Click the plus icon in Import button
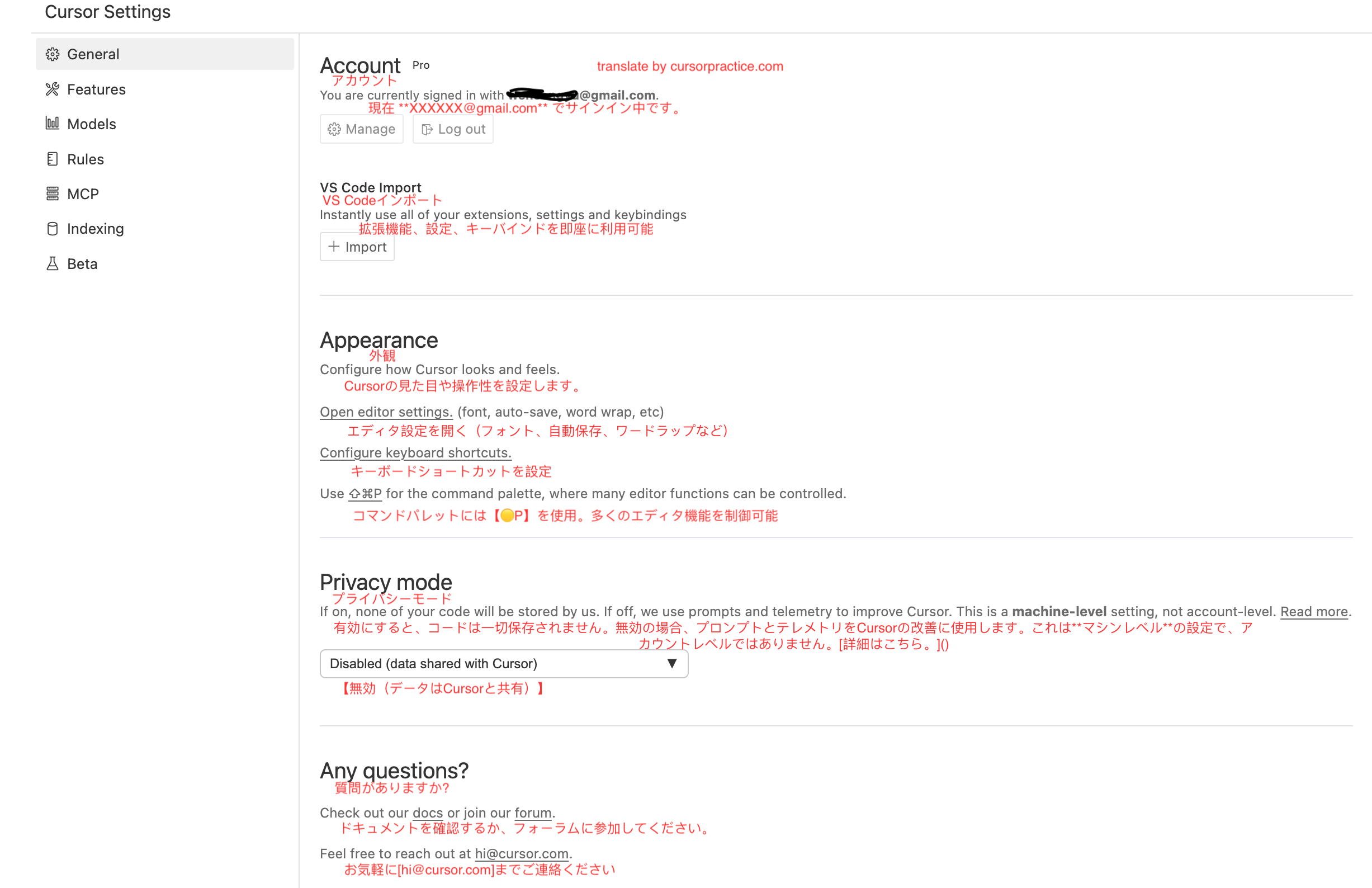1372x888 pixels. click(x=334, y=247)
